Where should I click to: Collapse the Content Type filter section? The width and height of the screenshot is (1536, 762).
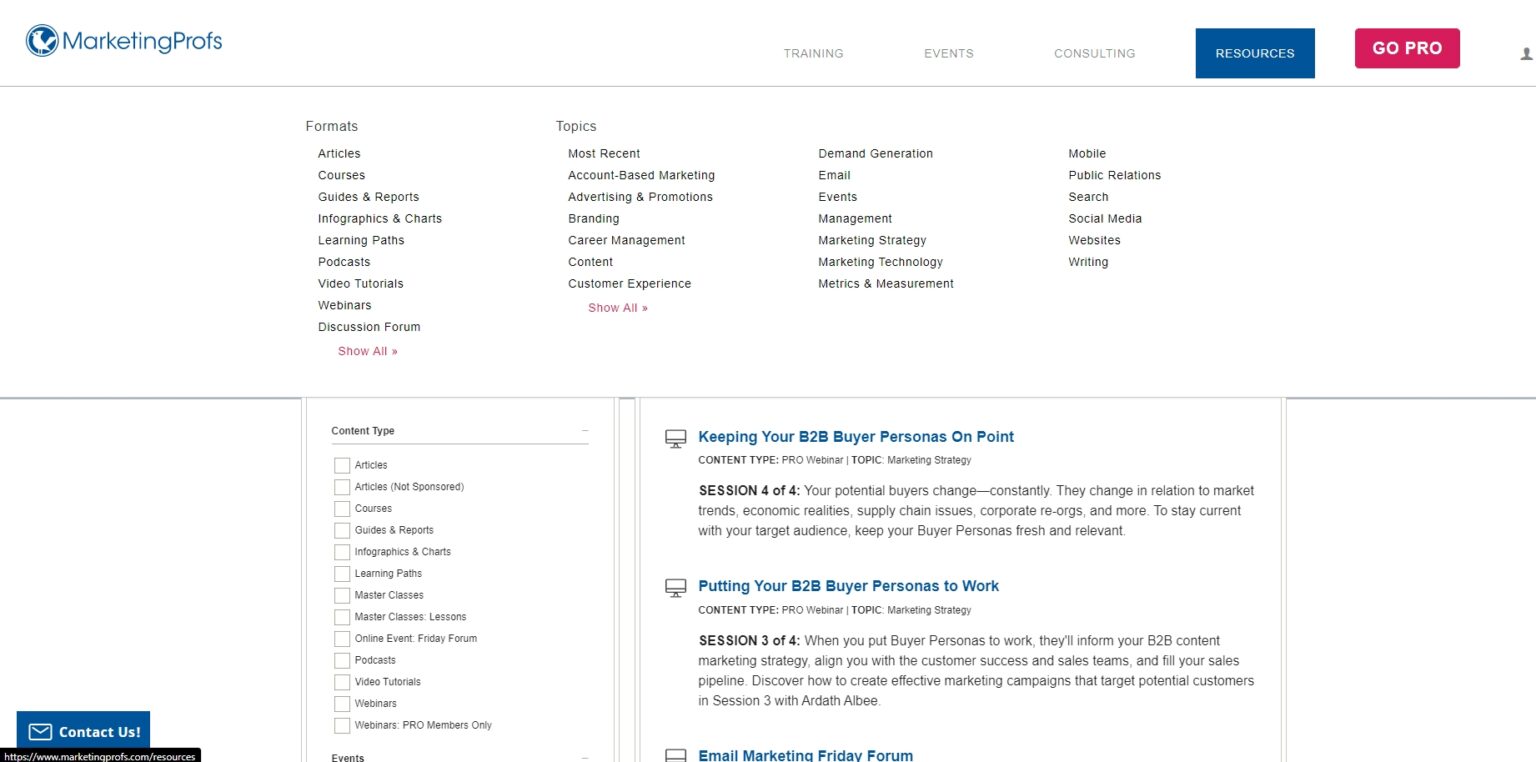584,429
